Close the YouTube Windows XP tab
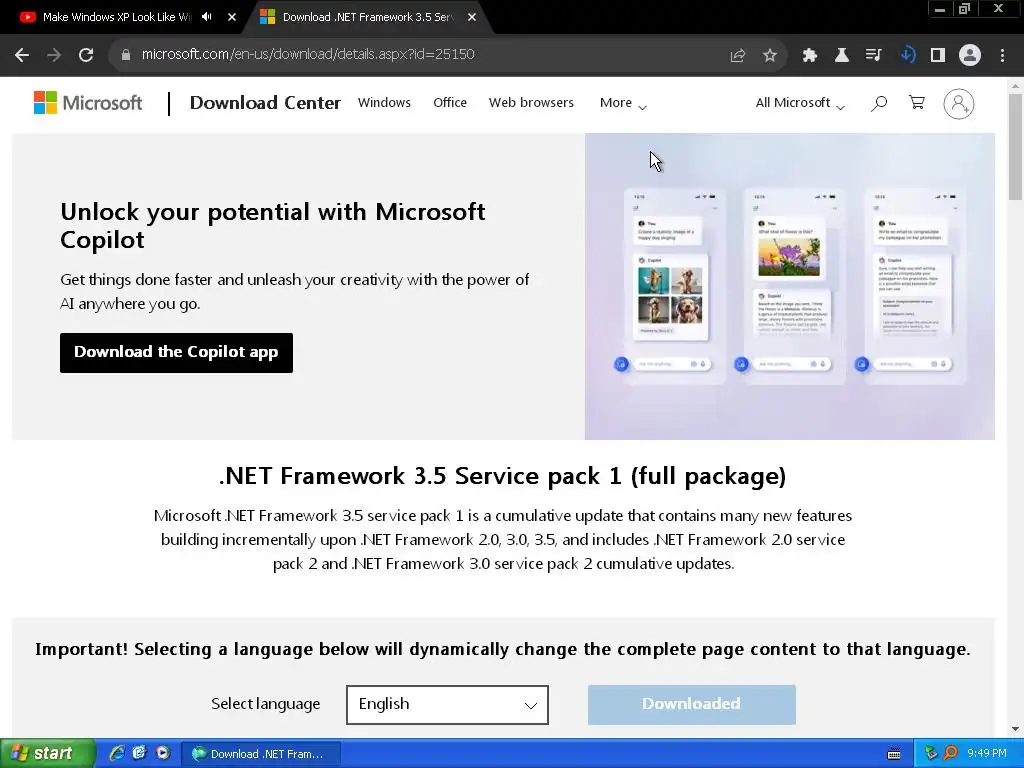 coord(232,17)
